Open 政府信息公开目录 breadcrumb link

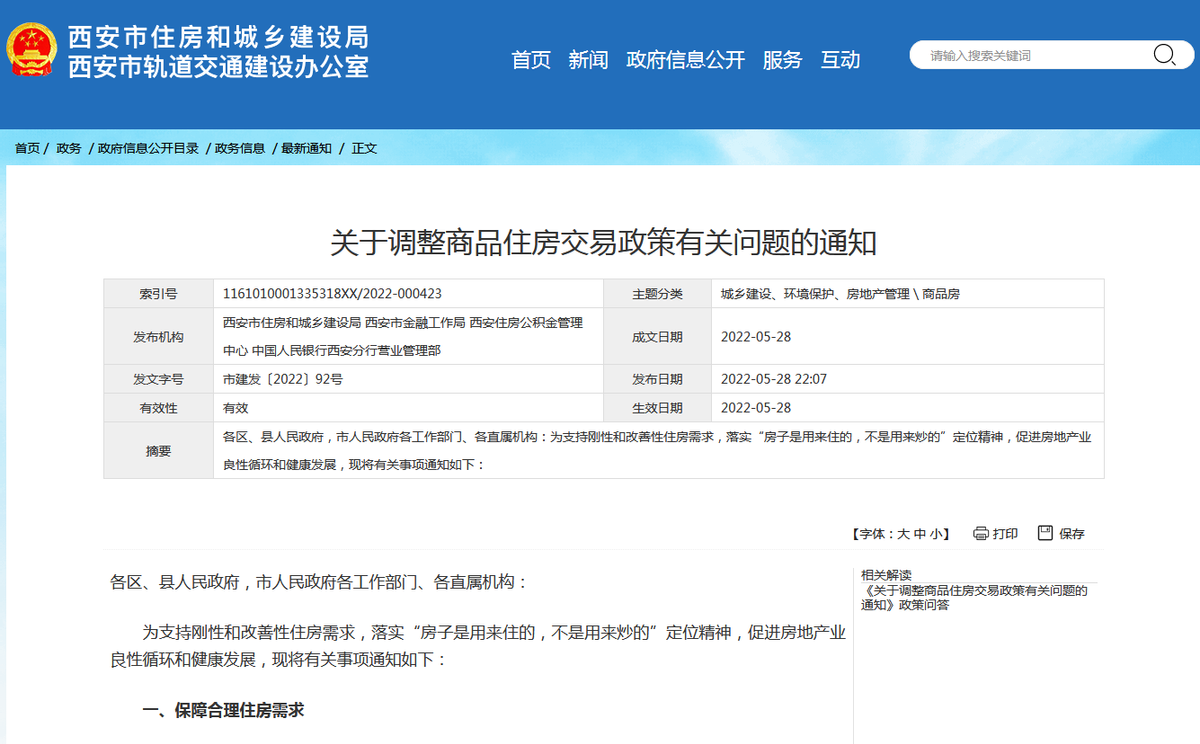(148, 148)
